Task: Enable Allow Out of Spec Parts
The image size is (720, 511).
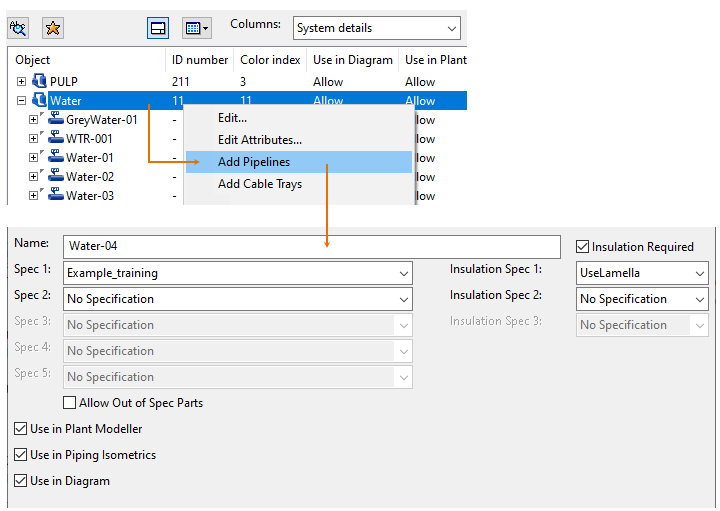Action: 70,403
